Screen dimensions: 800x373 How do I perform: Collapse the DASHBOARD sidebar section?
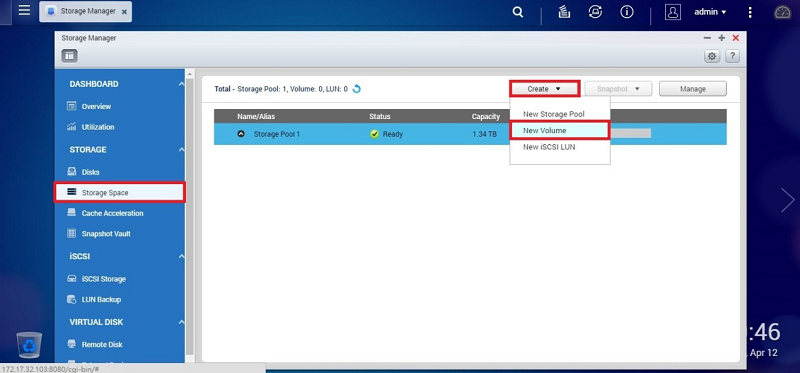pos(181,84)
